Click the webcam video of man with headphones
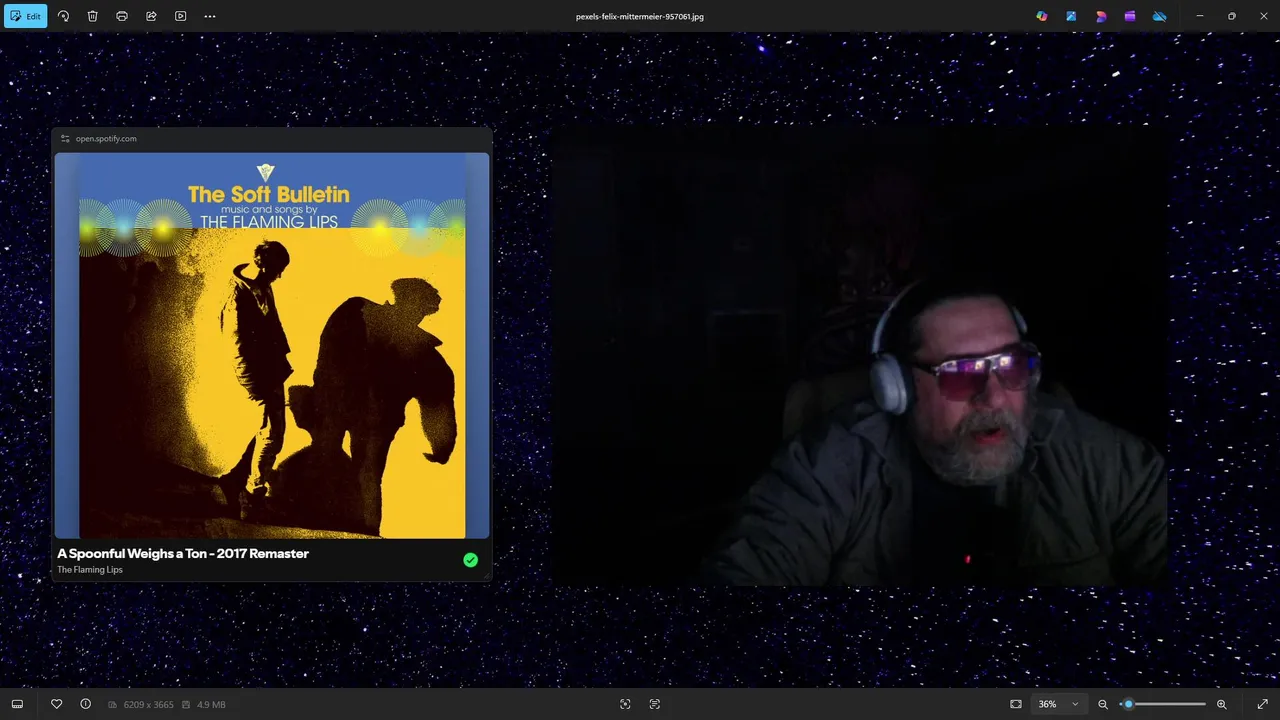Screen dimensions: 1280x720 coord(860,355)
